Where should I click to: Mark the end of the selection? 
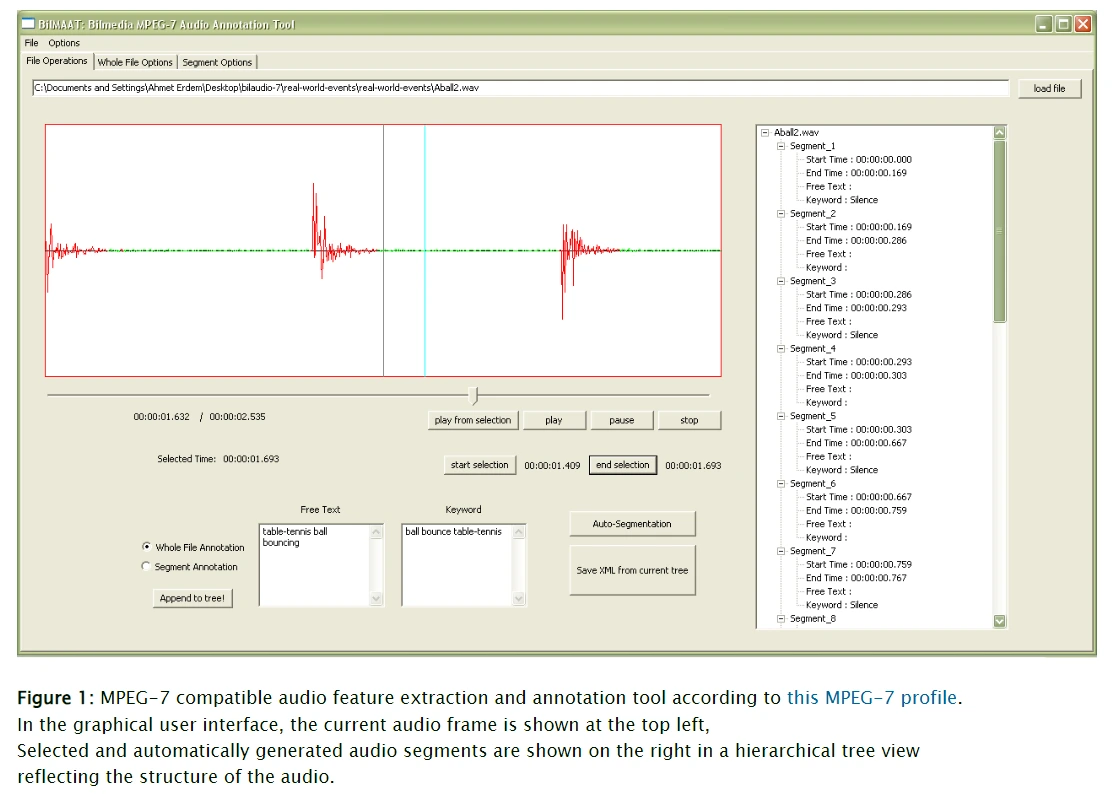(x=623, y=465)
